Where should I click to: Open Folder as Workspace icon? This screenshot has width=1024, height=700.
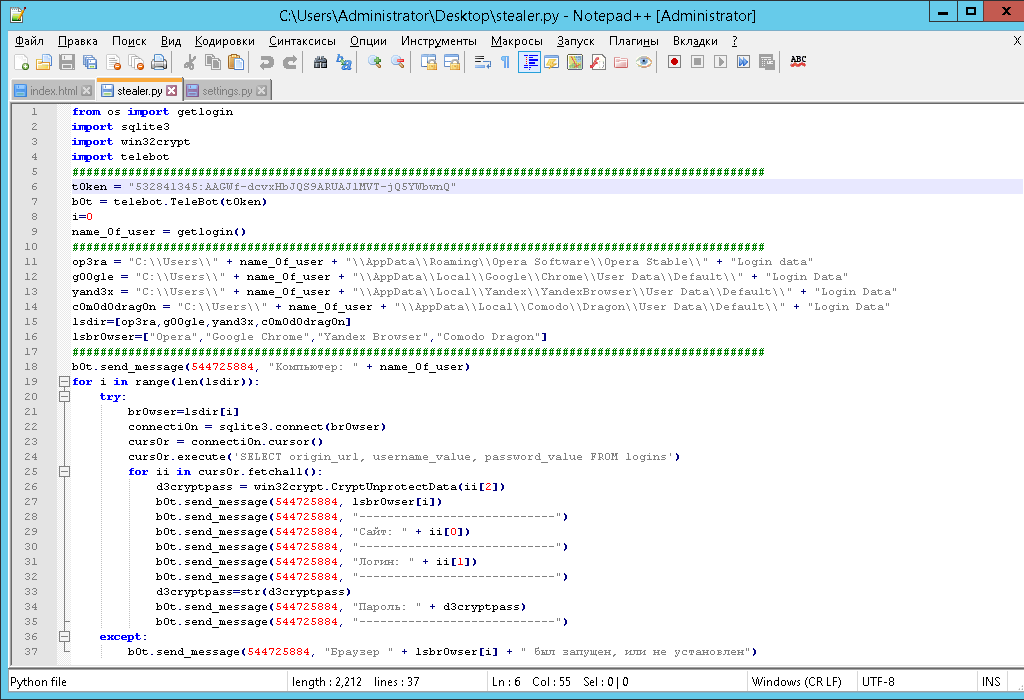pyautogui.click(x=621, y=62)
